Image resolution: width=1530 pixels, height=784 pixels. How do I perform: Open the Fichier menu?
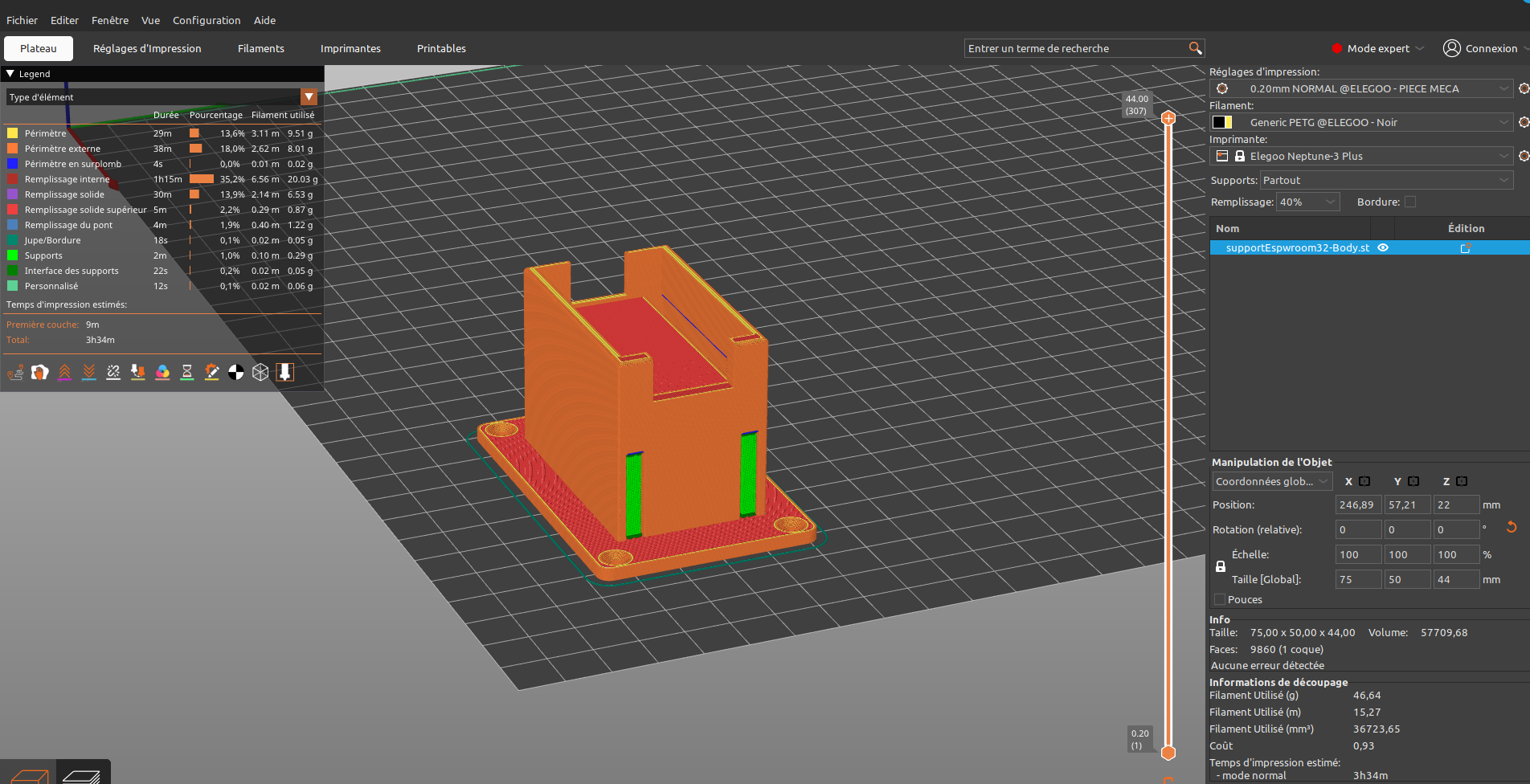[22, 20]
